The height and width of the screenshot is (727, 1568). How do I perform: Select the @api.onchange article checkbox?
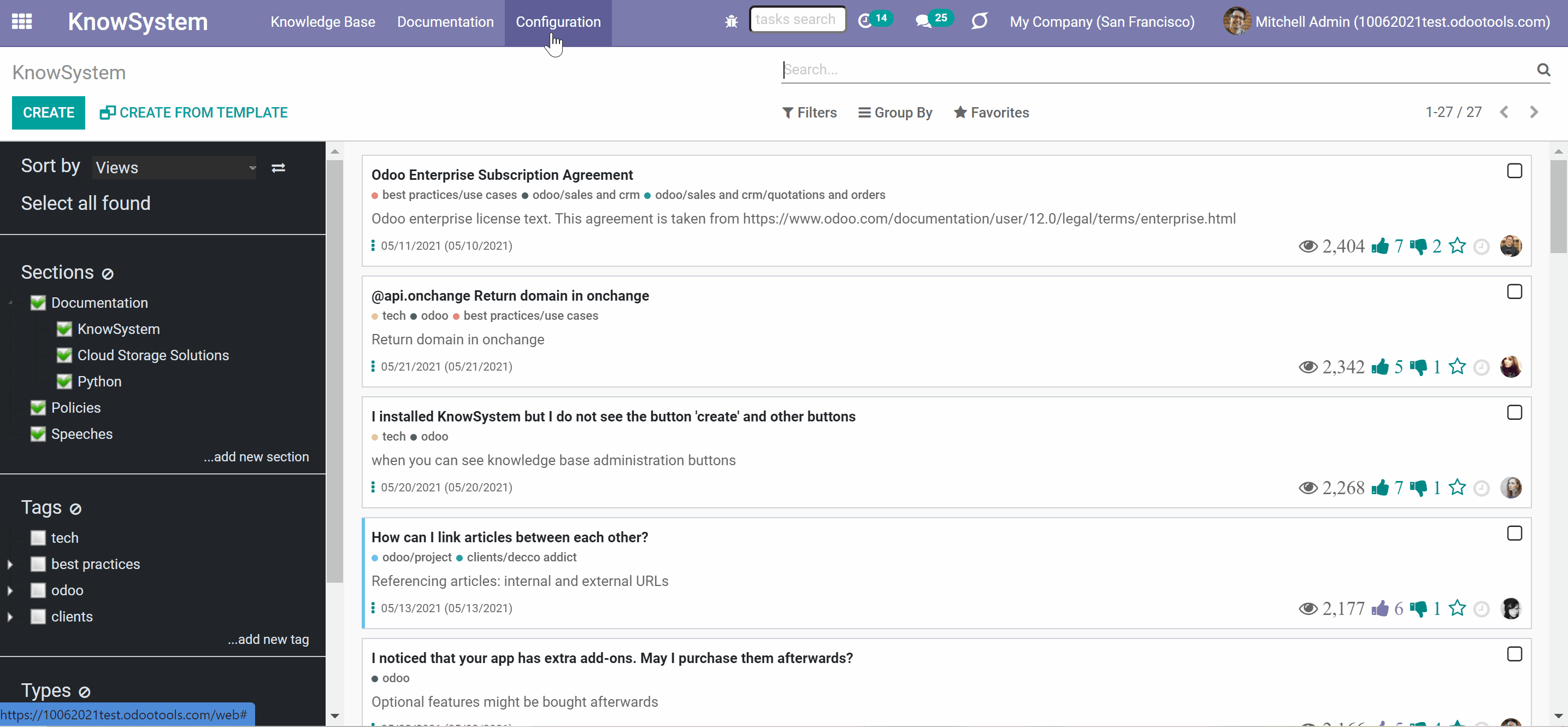click(1514, 292)
